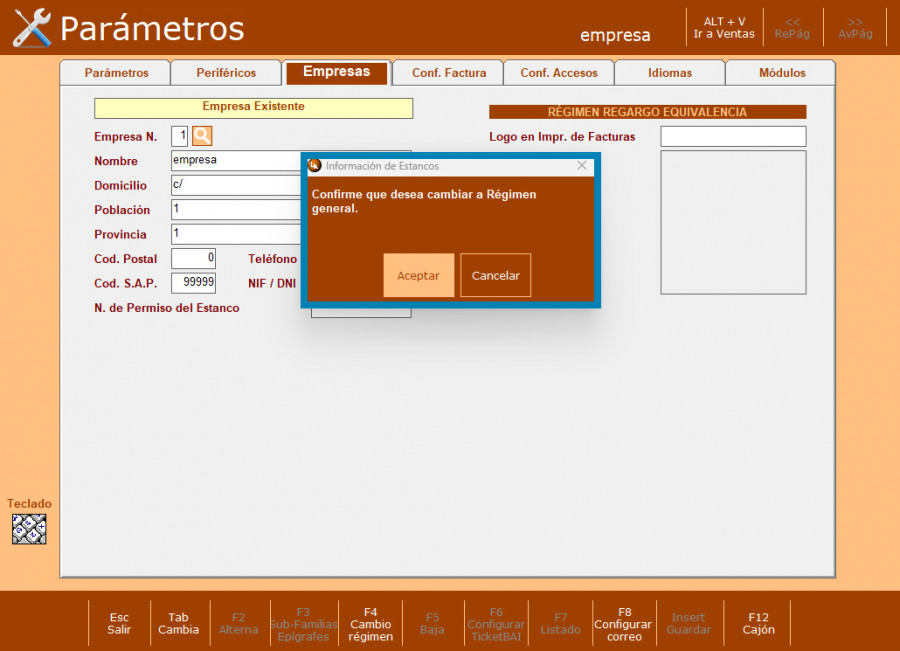Click Cancelar in the confirmation dialog

(495, 275)
